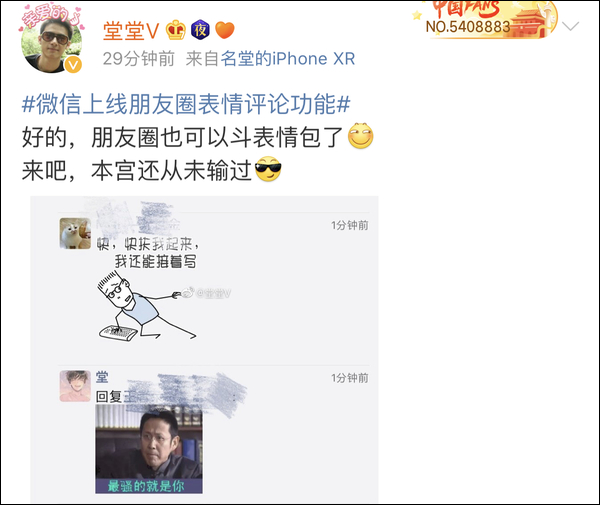Tap the anime avatar of 堂
The image size is (600, 505).
(75, 386)
